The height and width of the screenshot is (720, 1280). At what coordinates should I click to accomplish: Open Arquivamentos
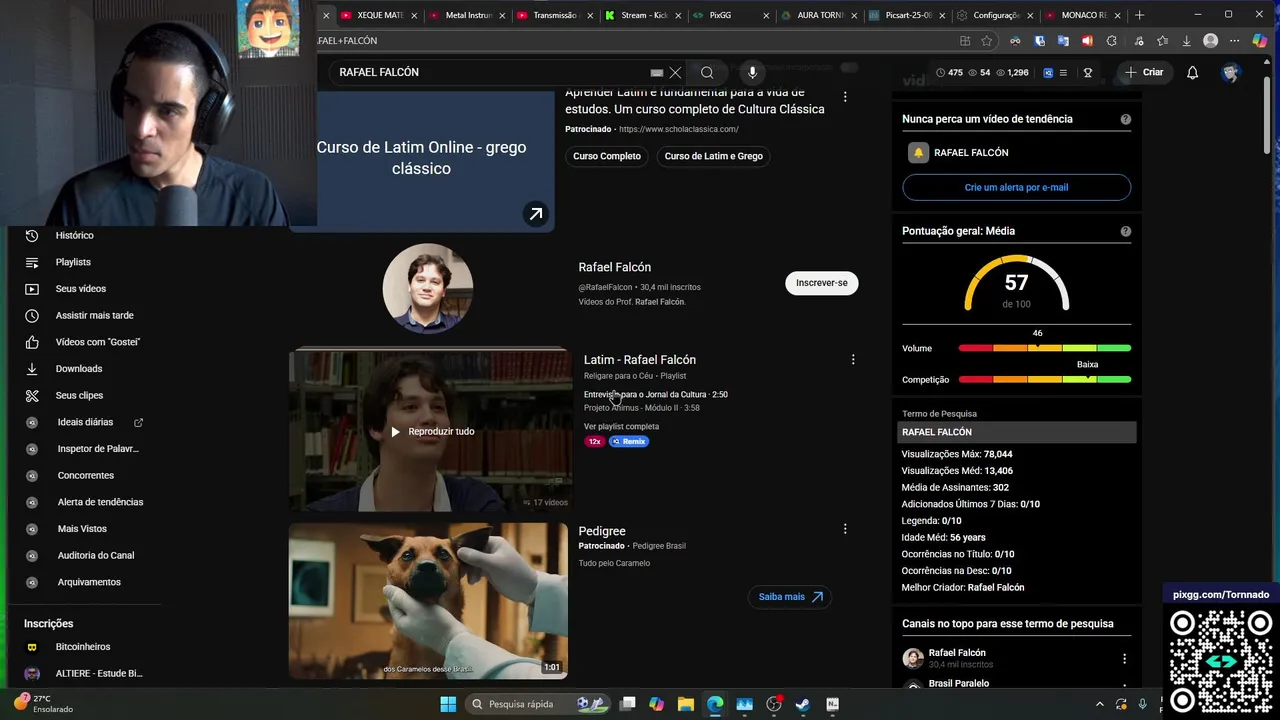click(89, 582)
